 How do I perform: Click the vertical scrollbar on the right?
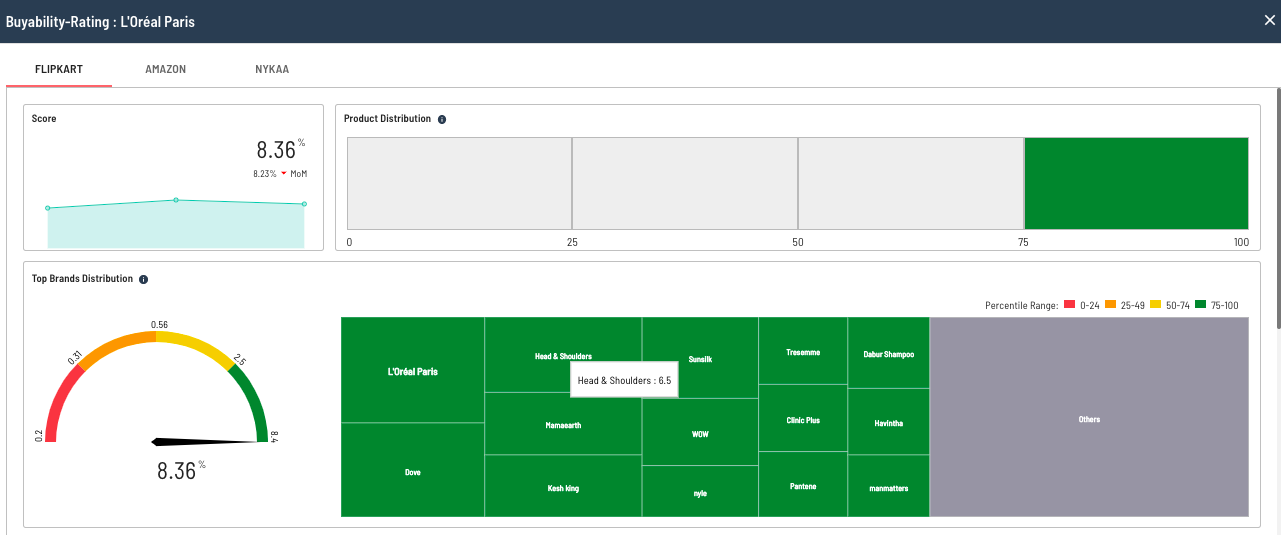pyautogui.click(x=1277, y=208)
